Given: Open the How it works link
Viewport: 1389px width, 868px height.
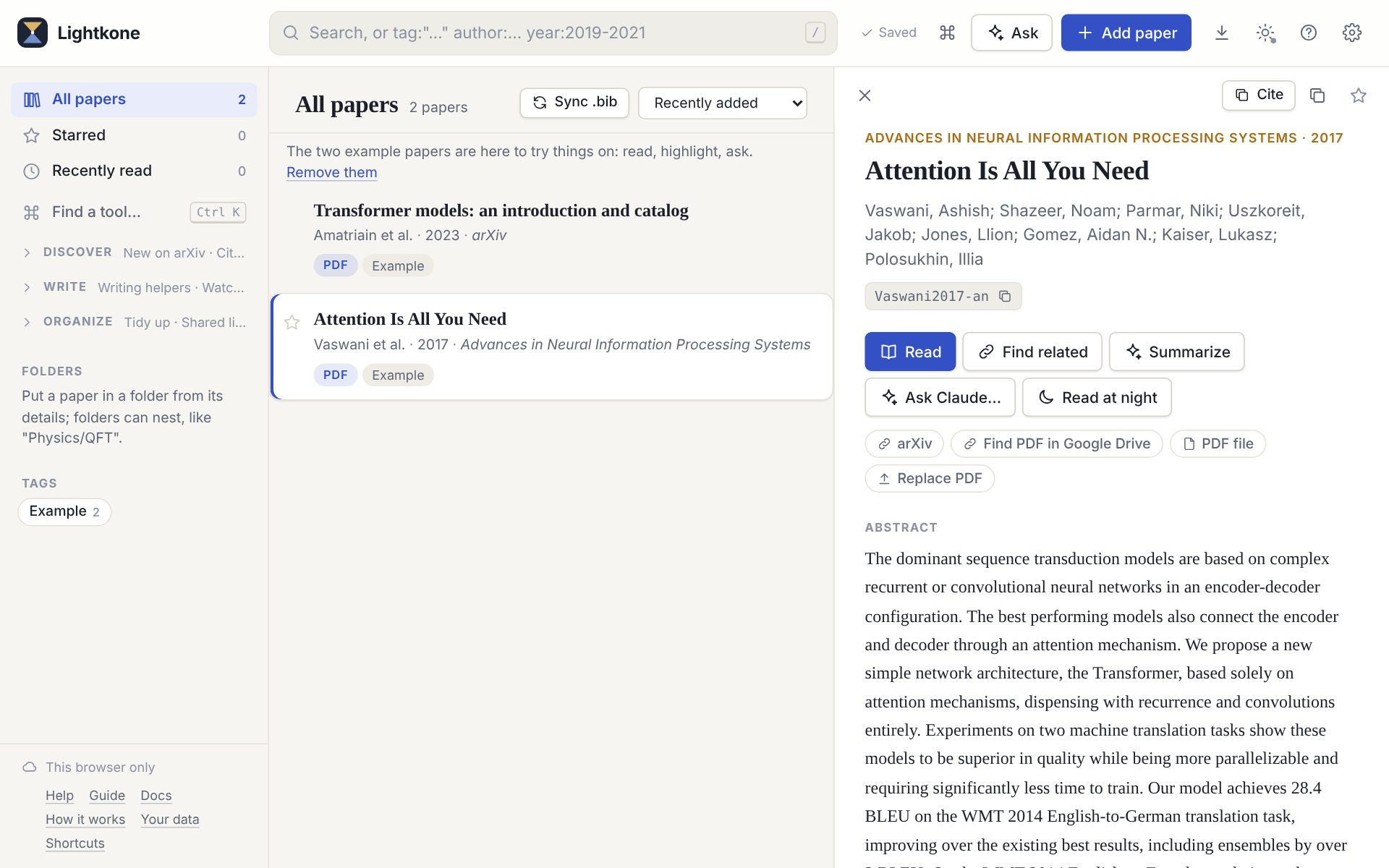Looking at the screenshot, I should (x=85, y=820).
